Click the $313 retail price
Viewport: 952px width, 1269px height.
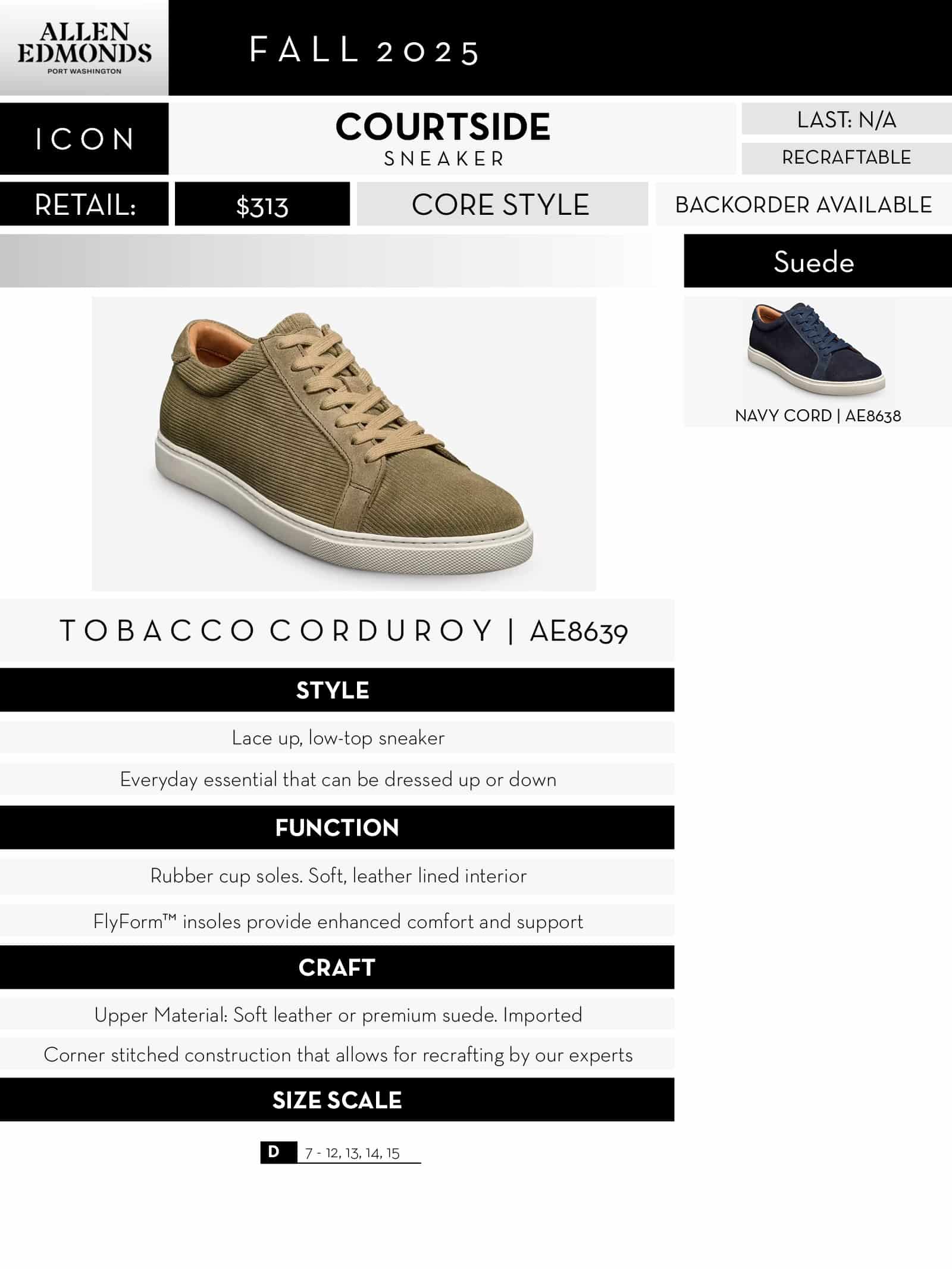[x=262, y=204]
